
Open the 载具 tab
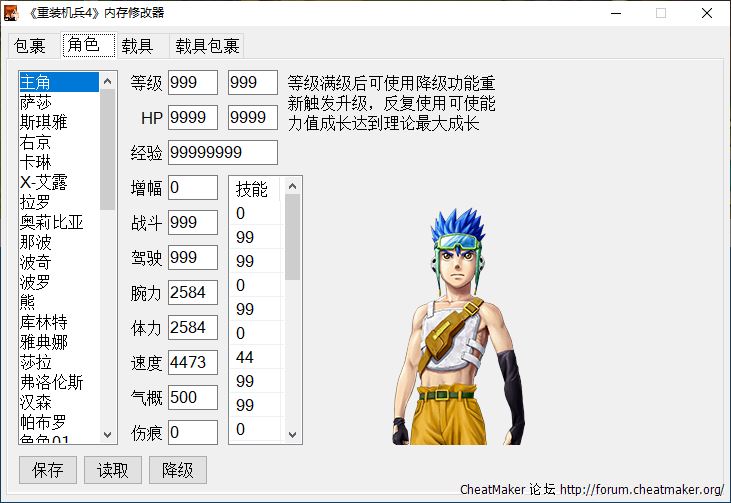point(137,46)
